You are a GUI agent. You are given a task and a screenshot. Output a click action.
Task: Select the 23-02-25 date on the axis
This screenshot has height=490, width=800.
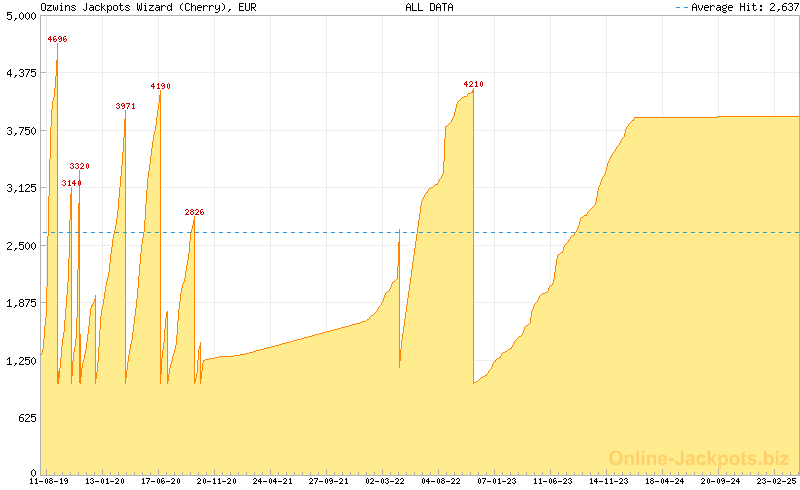(x=776, y=481)
